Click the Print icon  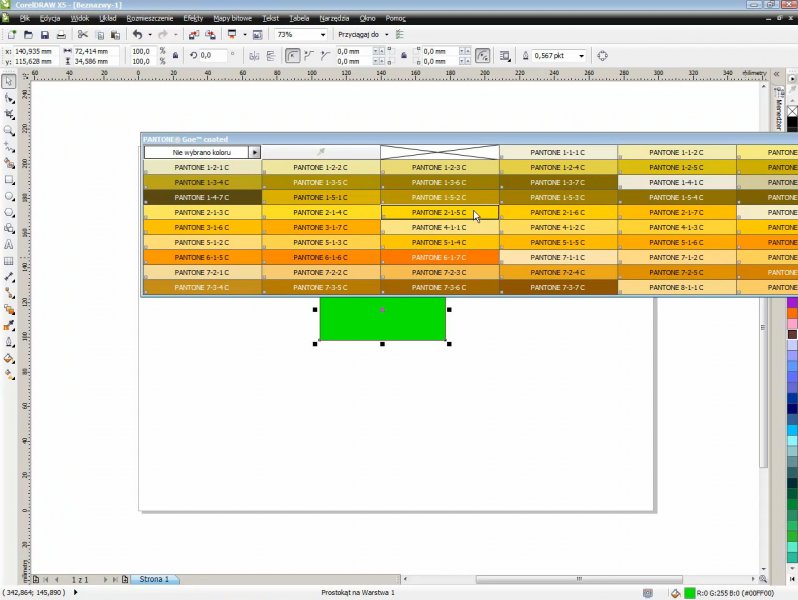(61, 35)
